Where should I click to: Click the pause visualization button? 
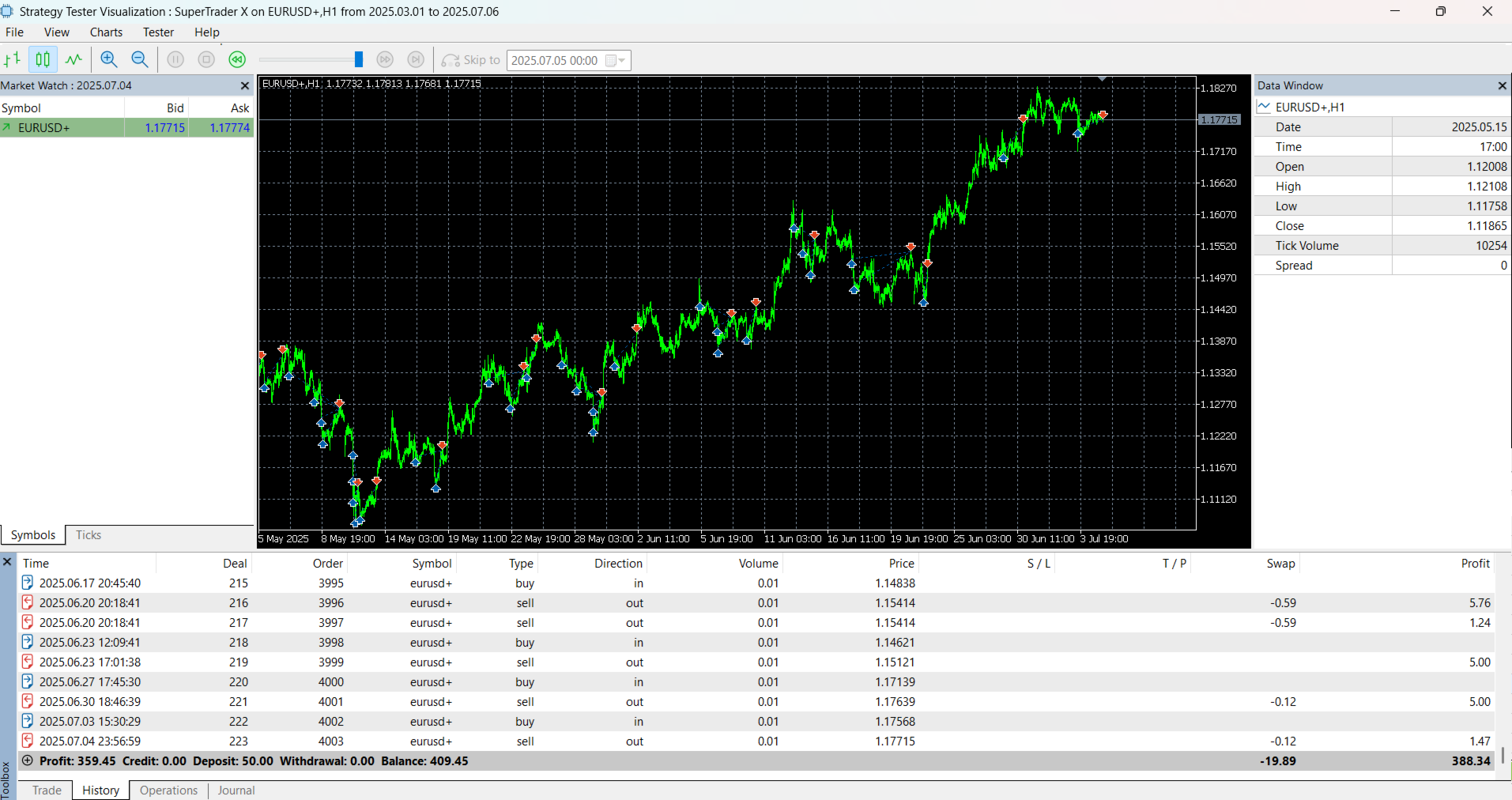coord(175,59)
